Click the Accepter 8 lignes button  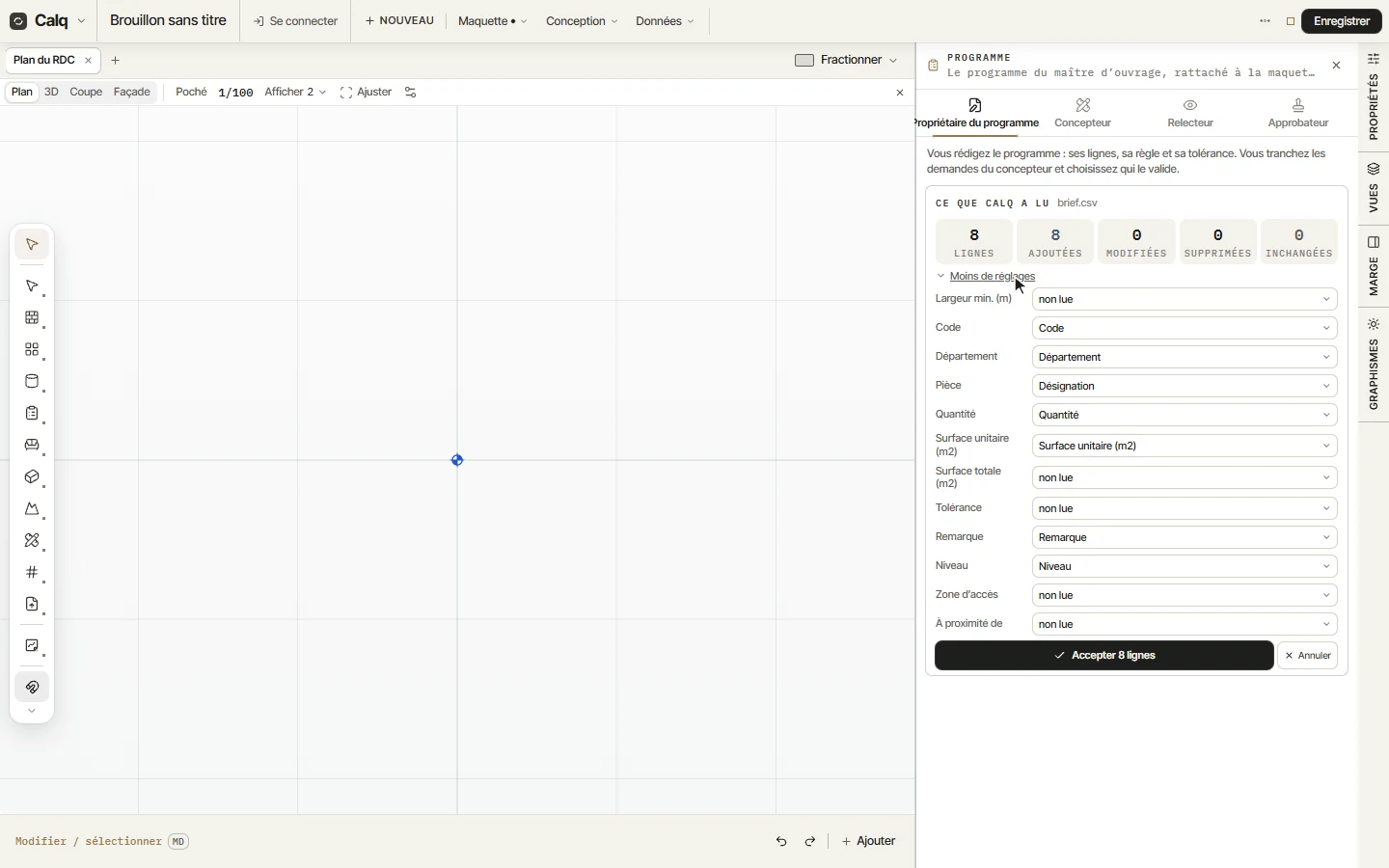point(1104,656)
